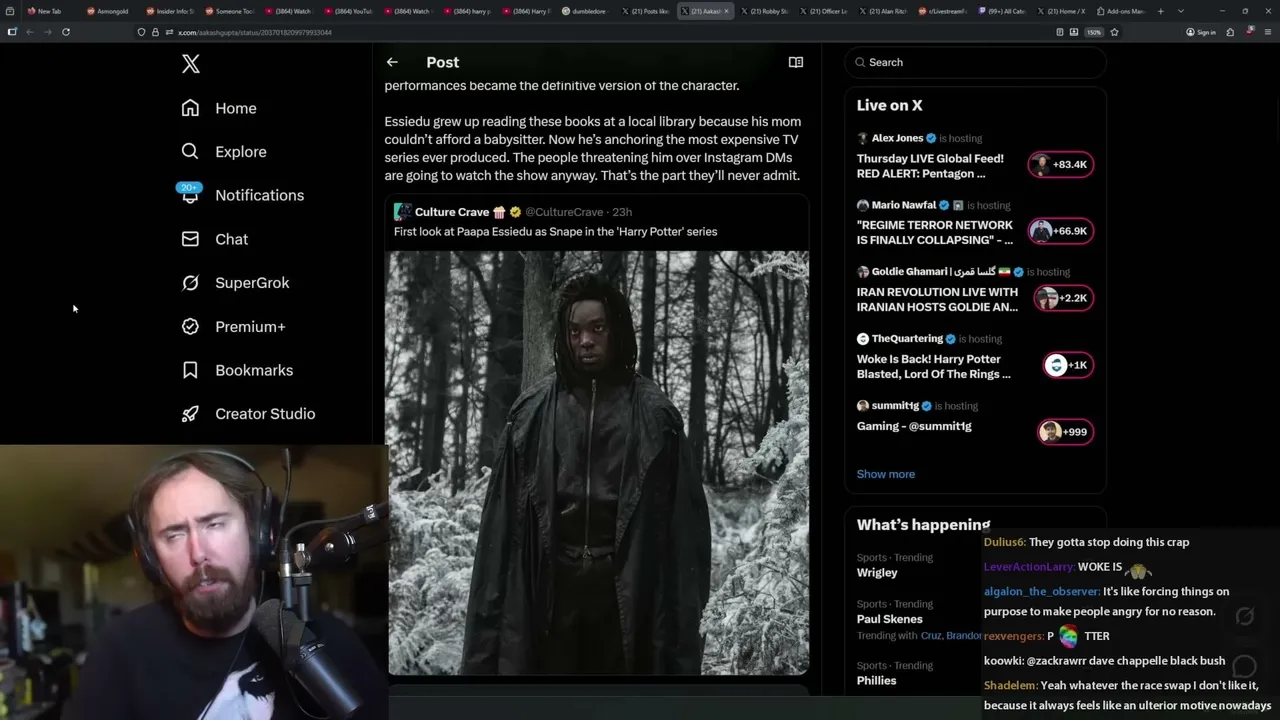Click the Premium+ verified badge icon
This screenshot has width=1280, height=720.
point(190,326)
